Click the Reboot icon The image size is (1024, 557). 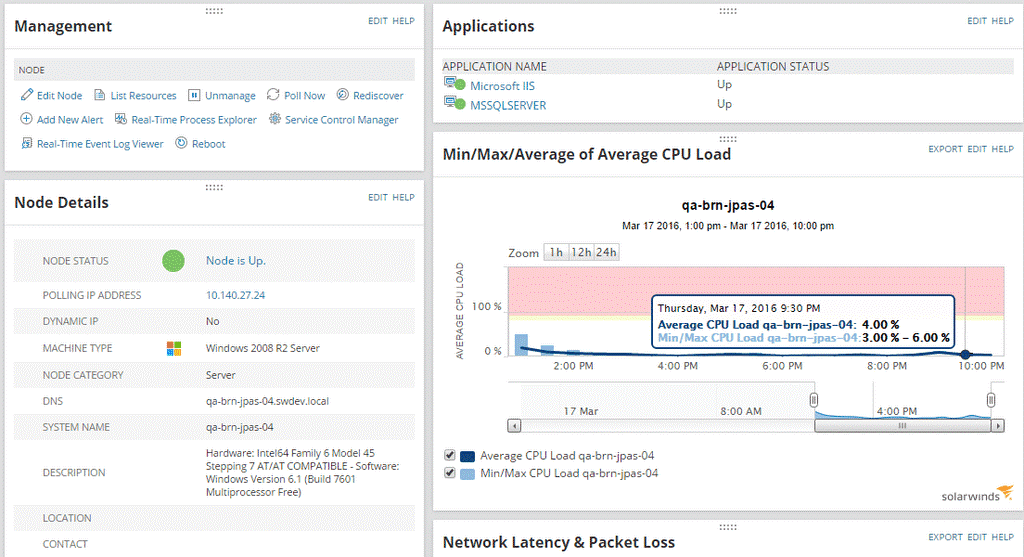[x=182, y=143]
